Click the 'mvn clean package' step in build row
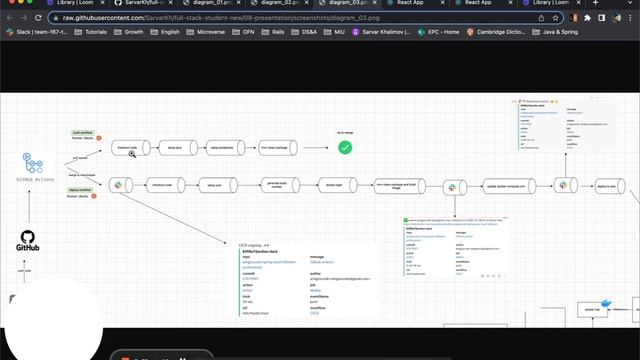The height and width of the screenshot is (360, 640). (x=278, y=147)
